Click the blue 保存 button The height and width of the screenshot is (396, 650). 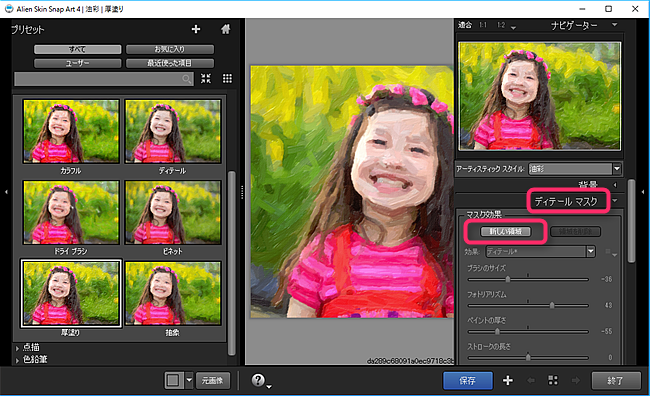coord(468,380)
